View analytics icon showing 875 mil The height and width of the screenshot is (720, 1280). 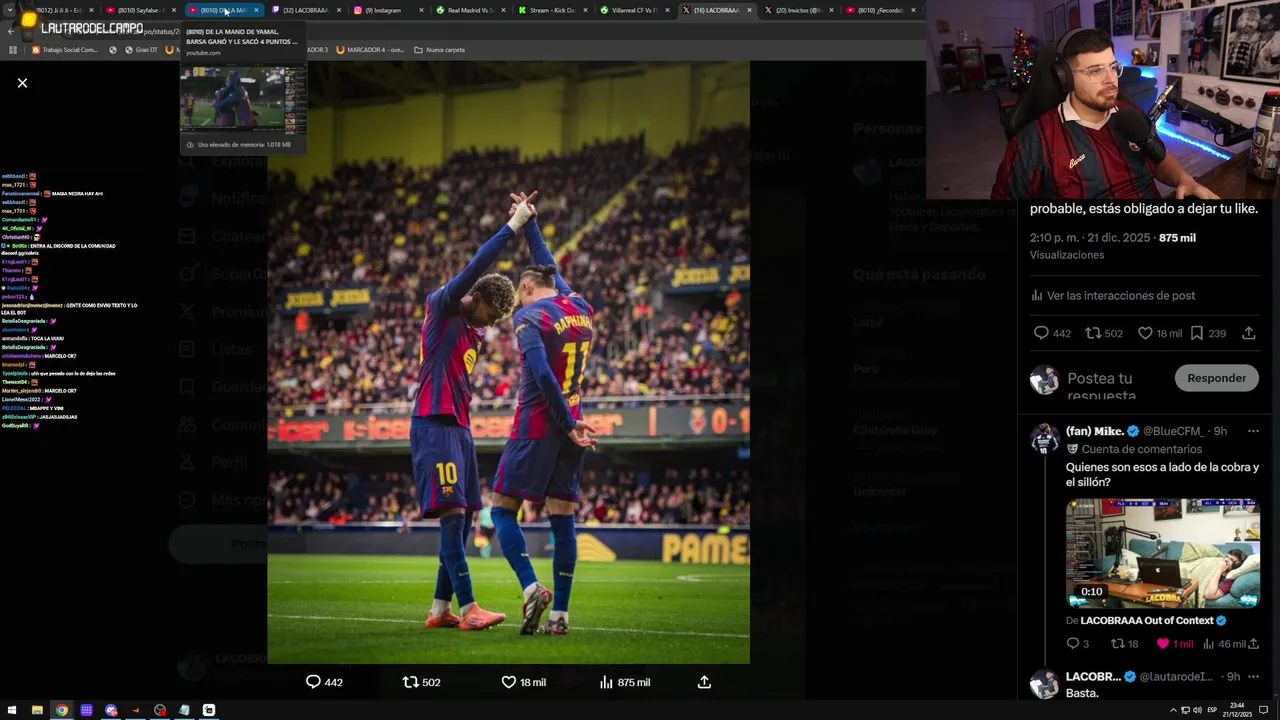(x=606, y=682)
